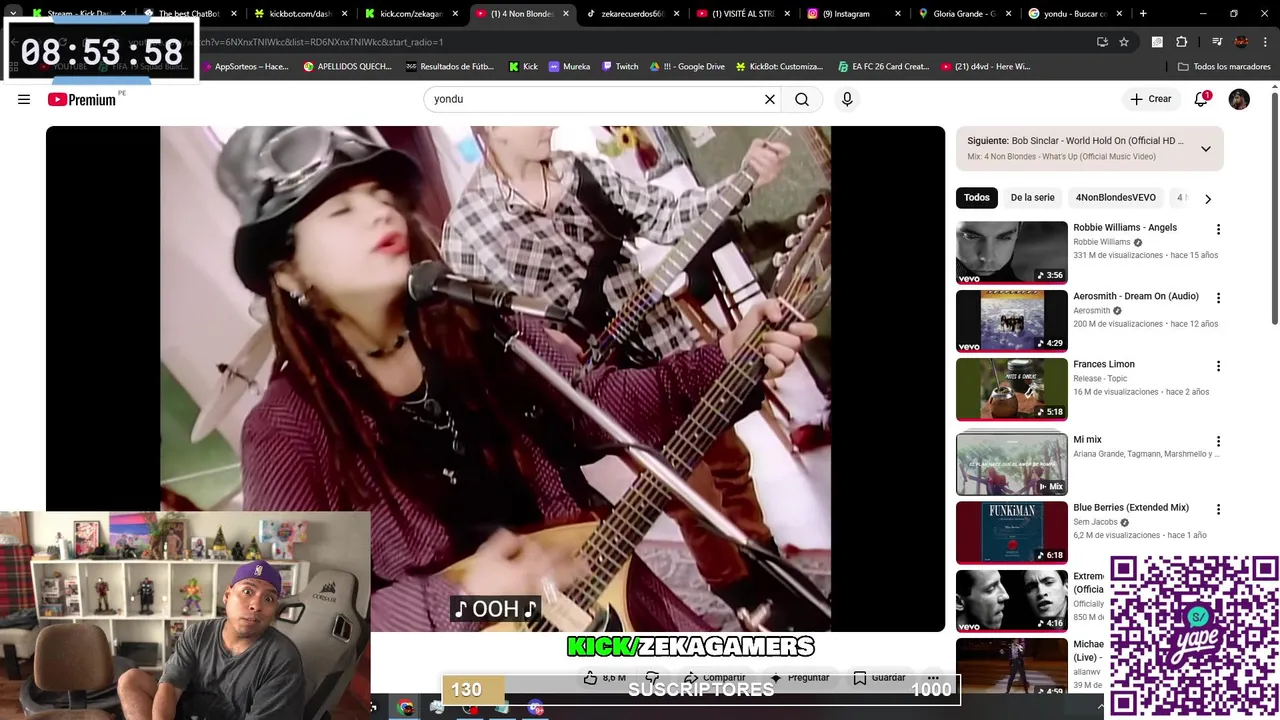Open Twitch bookmark in bookmarks bar

coord(620,66)
